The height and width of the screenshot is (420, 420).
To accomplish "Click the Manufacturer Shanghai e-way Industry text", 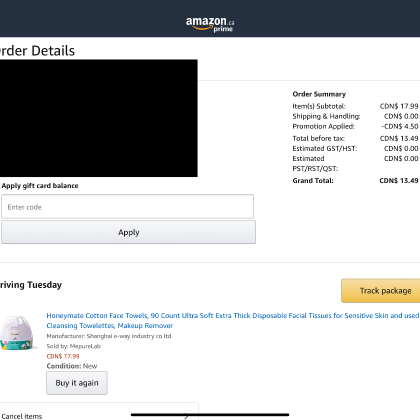I will [x=109, y=336].
